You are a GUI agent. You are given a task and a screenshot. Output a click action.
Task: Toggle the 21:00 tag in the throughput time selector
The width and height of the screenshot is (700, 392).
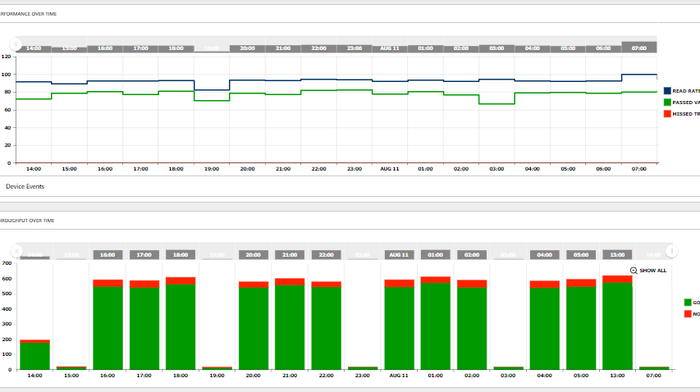(x=290, y=254)
